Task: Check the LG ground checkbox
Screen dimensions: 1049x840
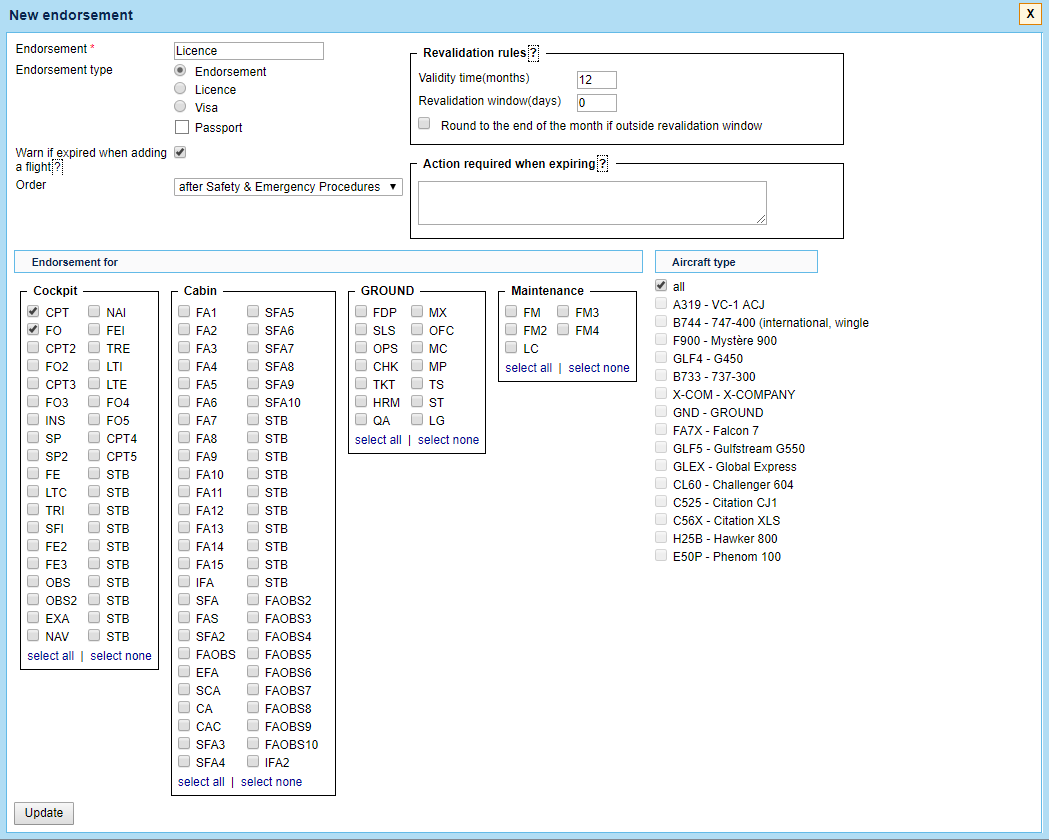Action: click(x=417, y=420)
